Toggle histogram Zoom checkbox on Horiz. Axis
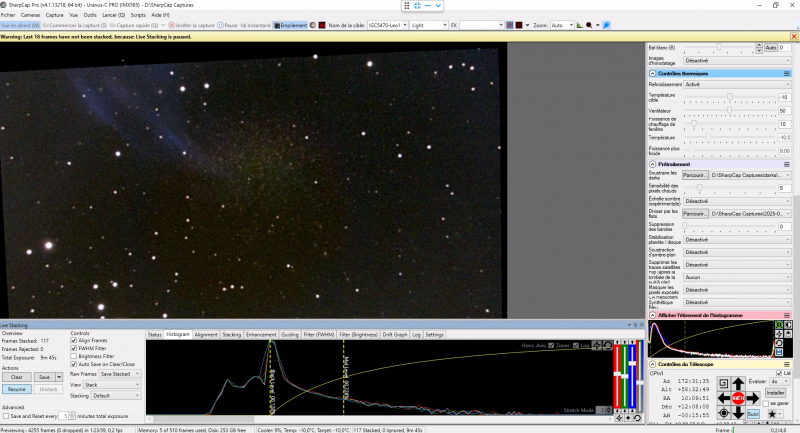This screenshot has height=433, width=800. coord(551,345)
